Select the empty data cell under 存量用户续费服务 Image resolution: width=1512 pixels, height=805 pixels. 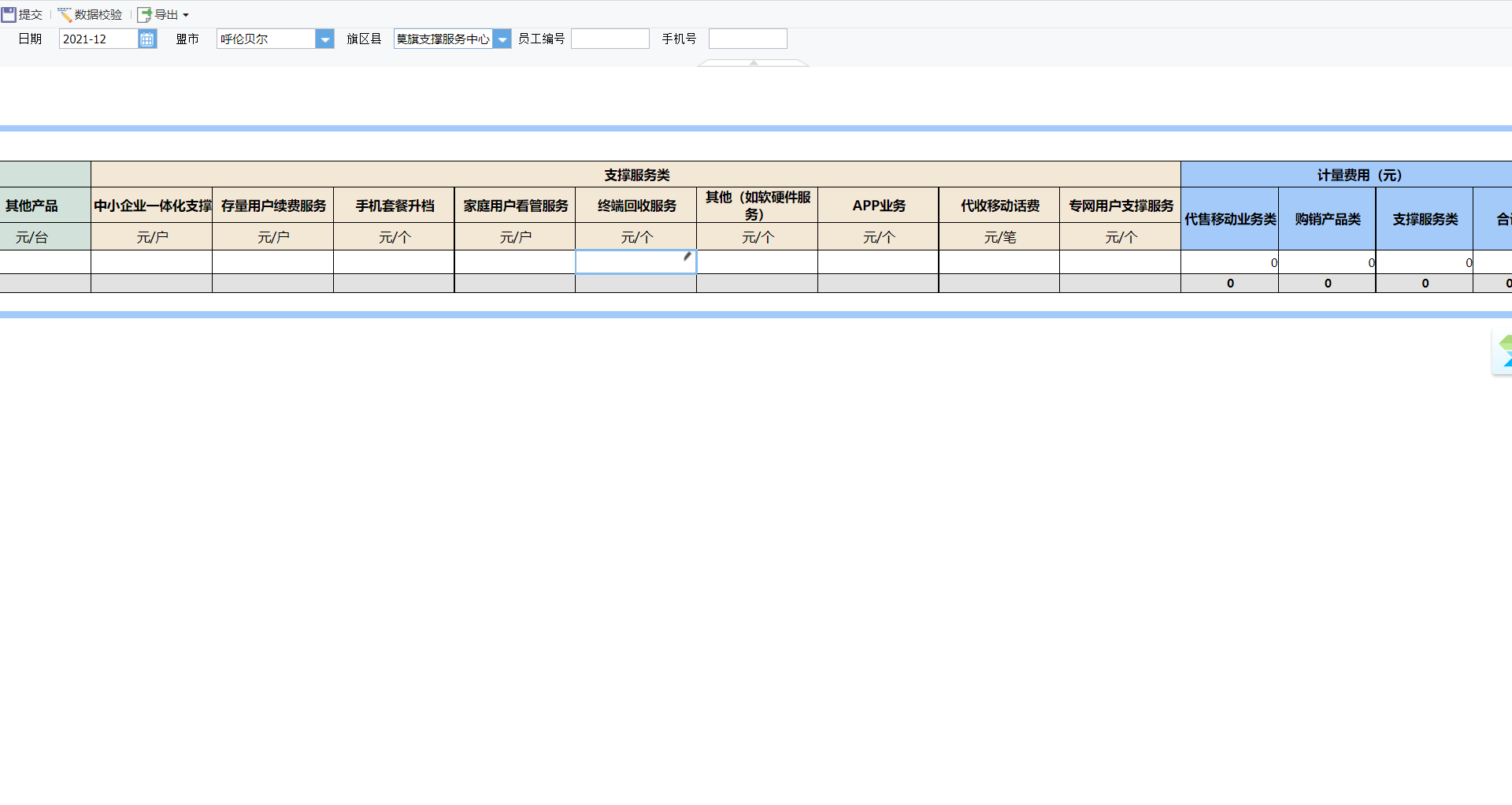pyautogui.click(x=273, y=262)
